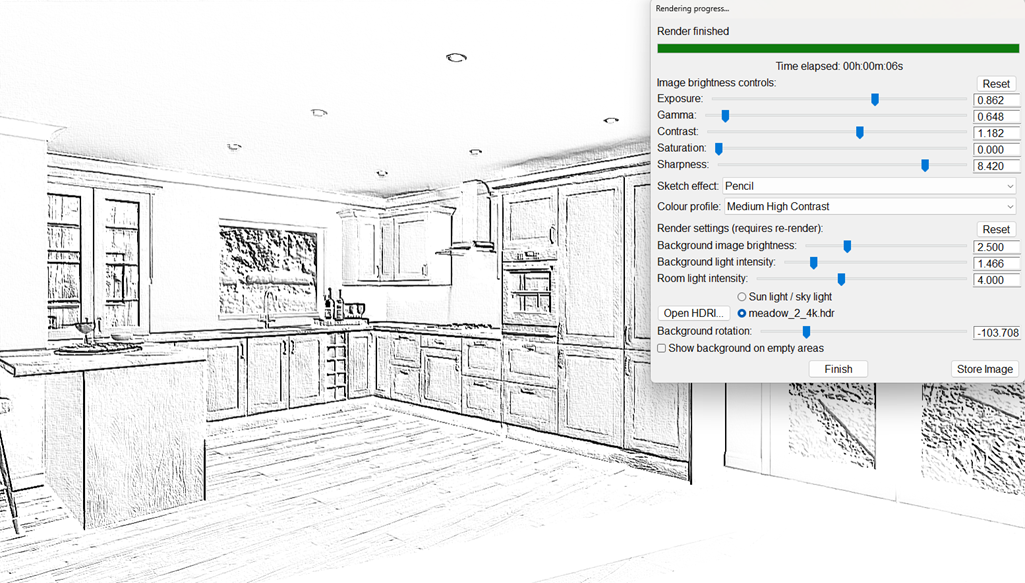
Task: Click the Background rotation value field
Action: tap(995, 333)
